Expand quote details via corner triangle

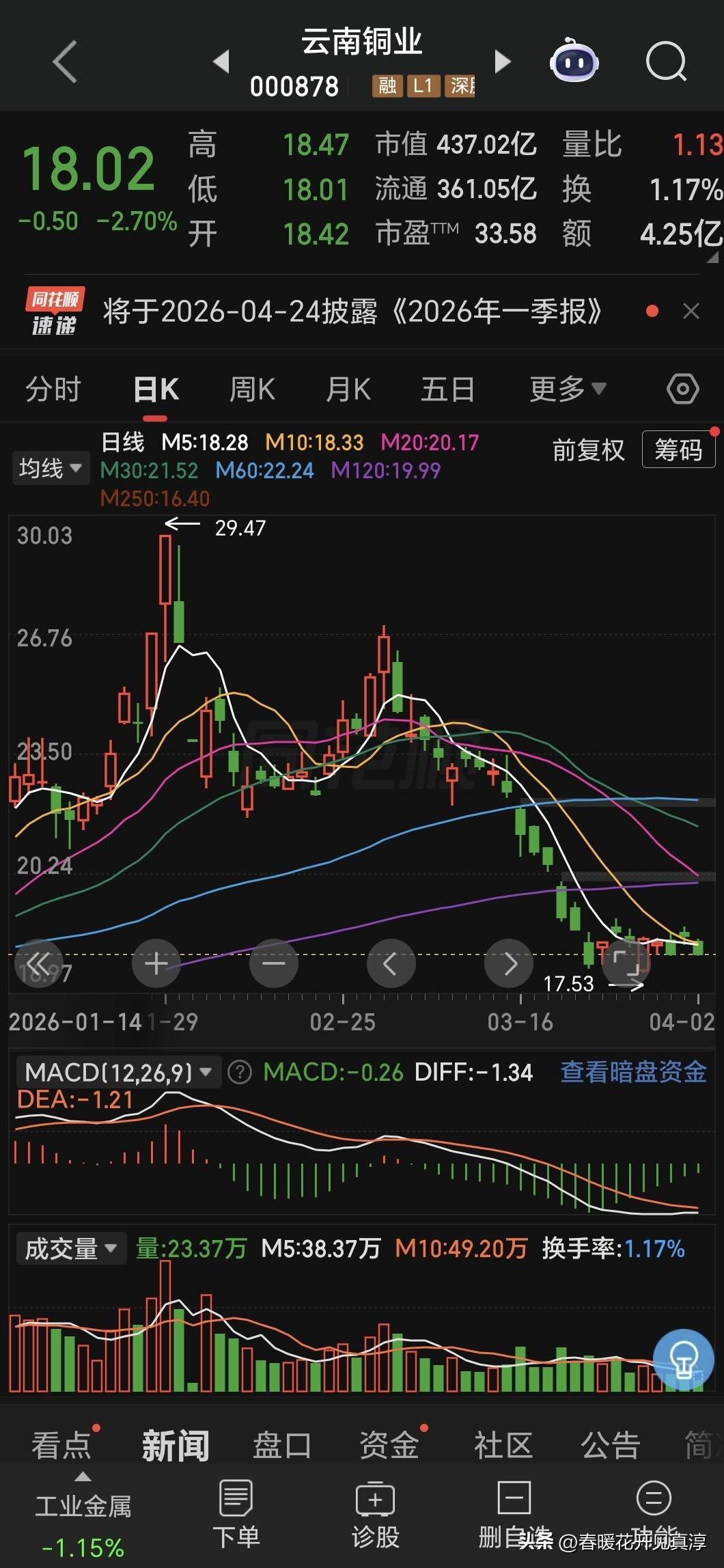click(x=713, y=257)
